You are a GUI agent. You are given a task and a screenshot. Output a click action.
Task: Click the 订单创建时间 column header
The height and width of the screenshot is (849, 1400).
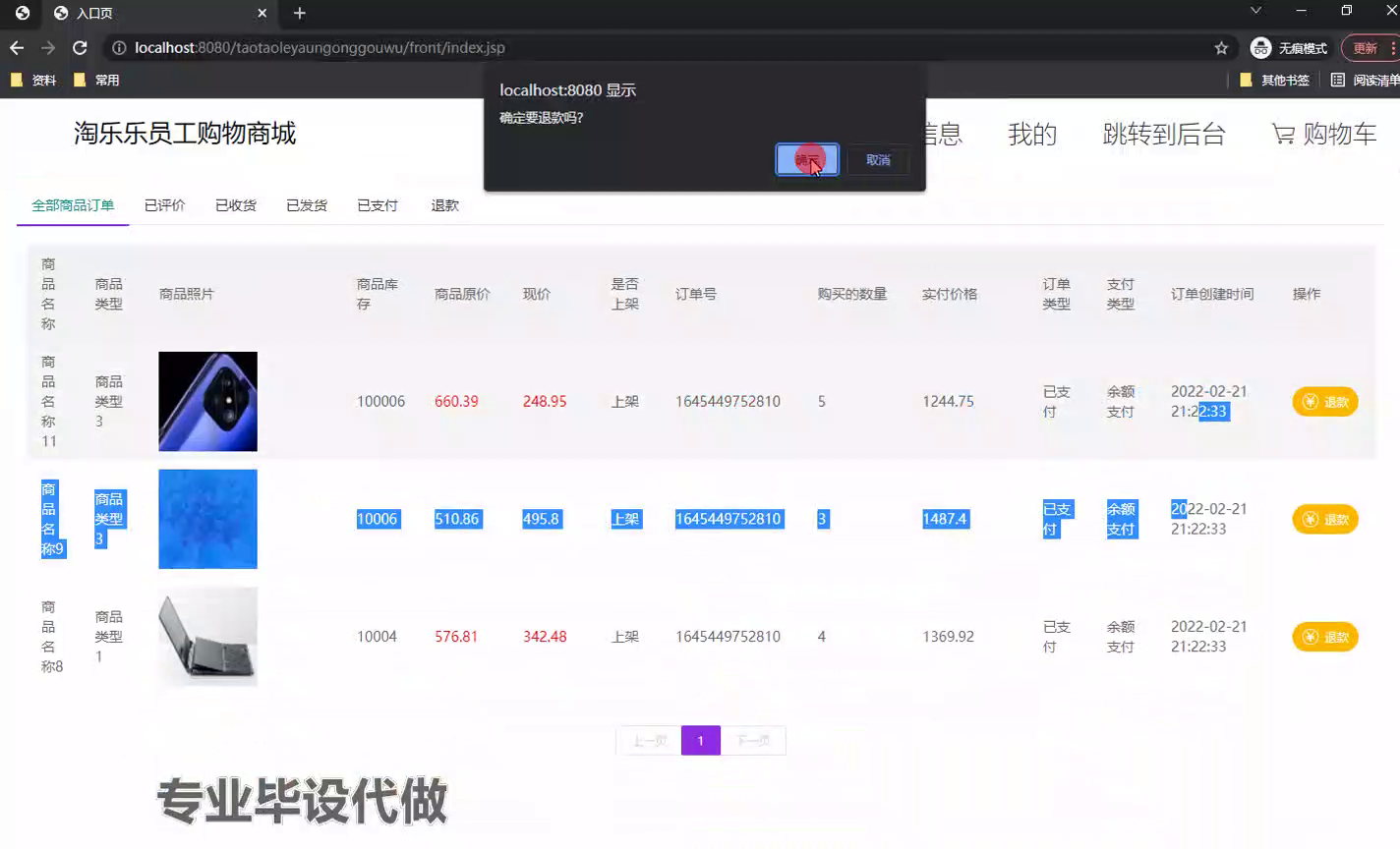[x=1212, y=294]
